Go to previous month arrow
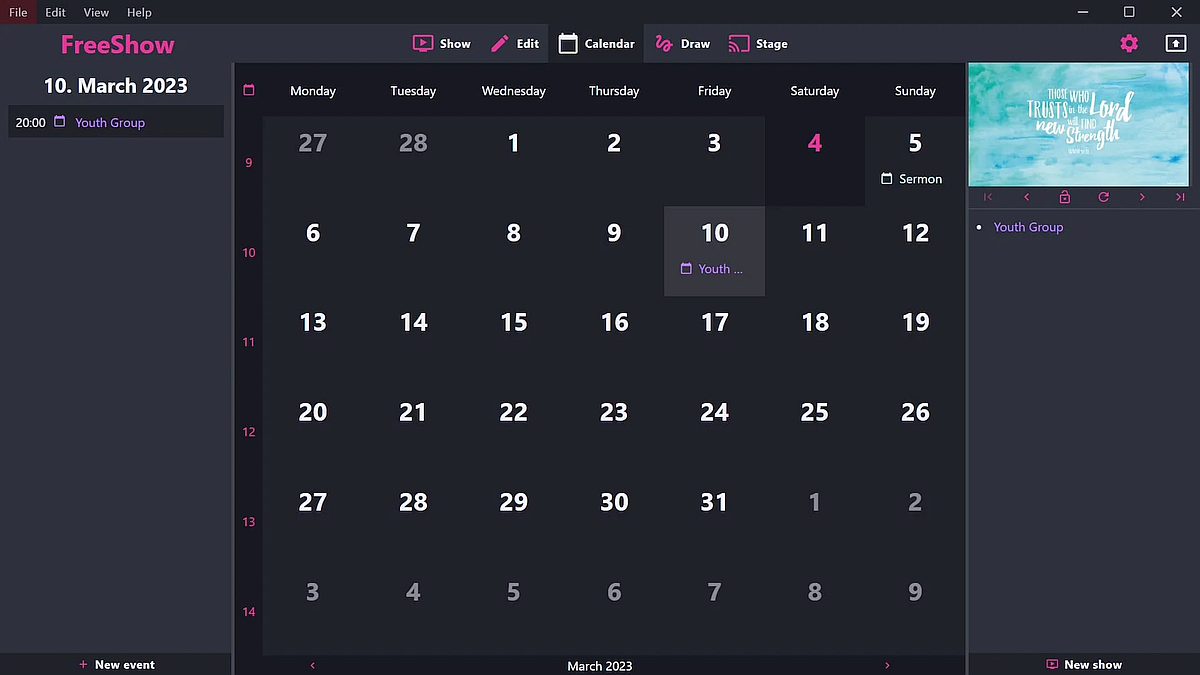This screenshot has width=1200, height=675. pyautogui.click(x=313, y=665)
